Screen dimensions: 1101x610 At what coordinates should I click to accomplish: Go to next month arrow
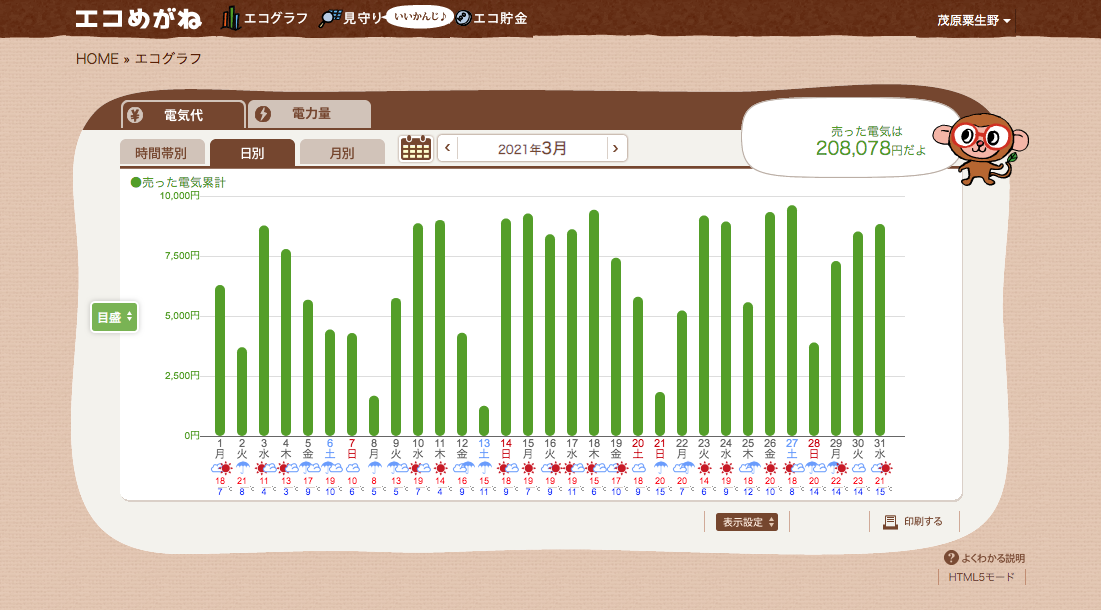tap(616, 148)
